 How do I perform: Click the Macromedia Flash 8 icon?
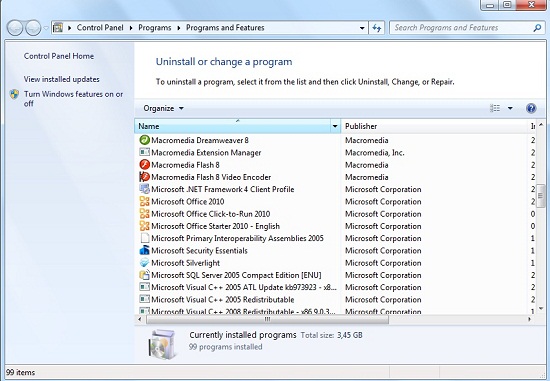click(145, 165)
